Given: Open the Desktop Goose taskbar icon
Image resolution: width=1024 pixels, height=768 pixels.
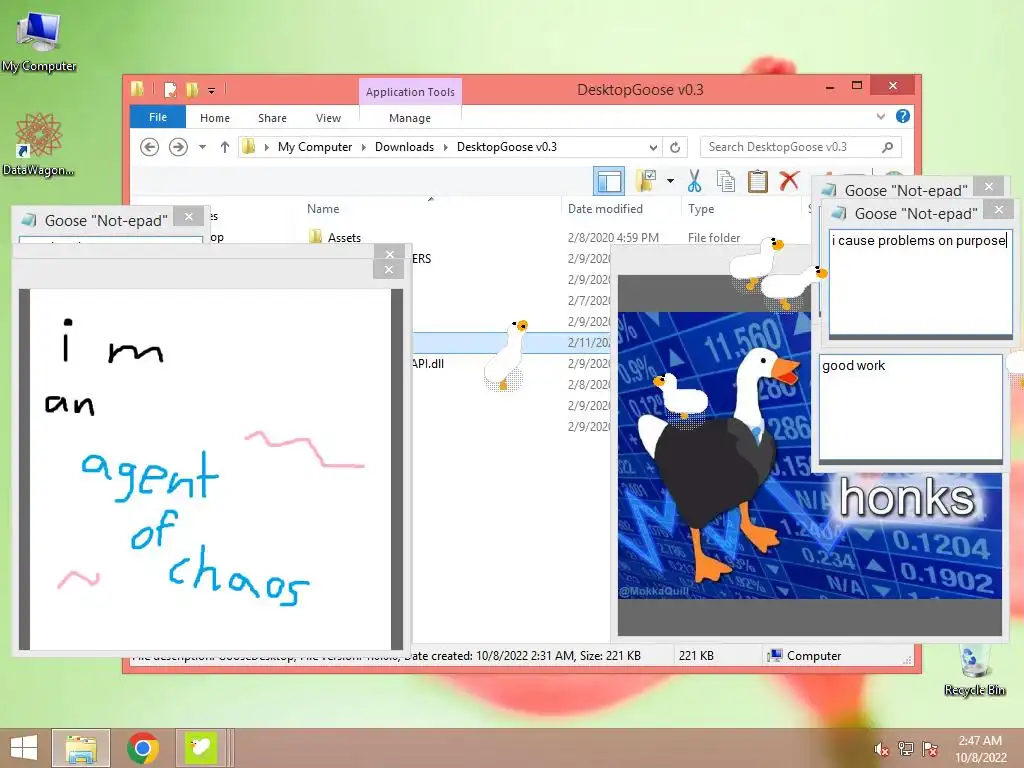Looking at the screenshot, I should click(201, 748).
